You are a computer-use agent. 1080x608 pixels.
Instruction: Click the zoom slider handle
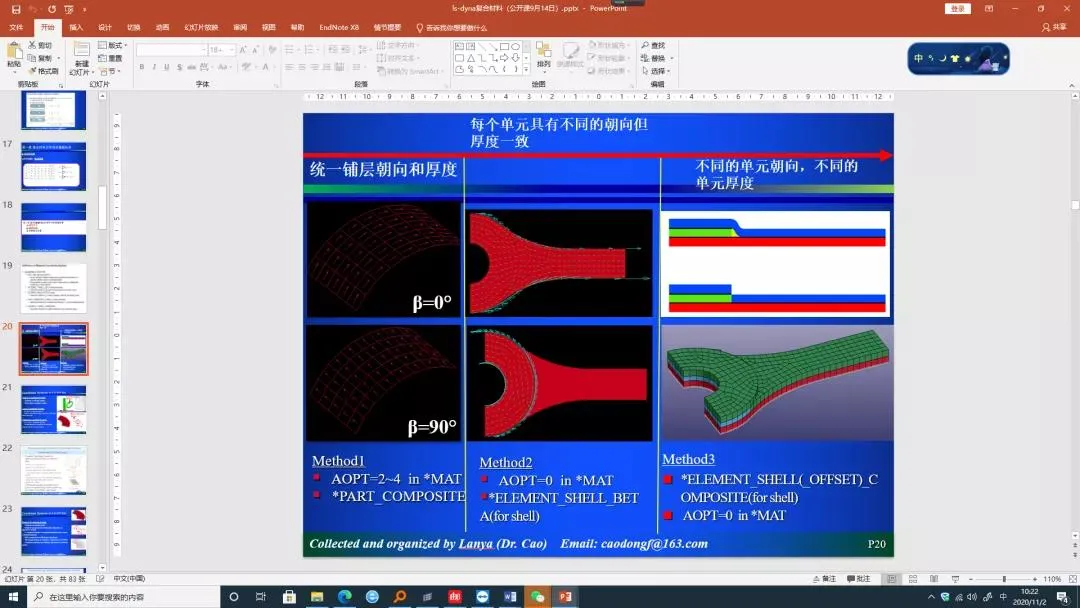pos(1004,579)
